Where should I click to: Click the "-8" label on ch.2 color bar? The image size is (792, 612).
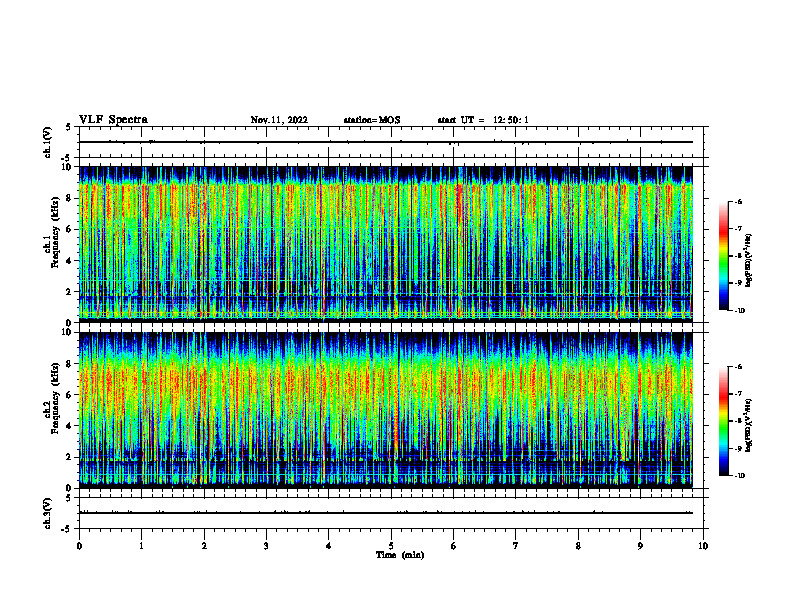(x=738, y=421)
